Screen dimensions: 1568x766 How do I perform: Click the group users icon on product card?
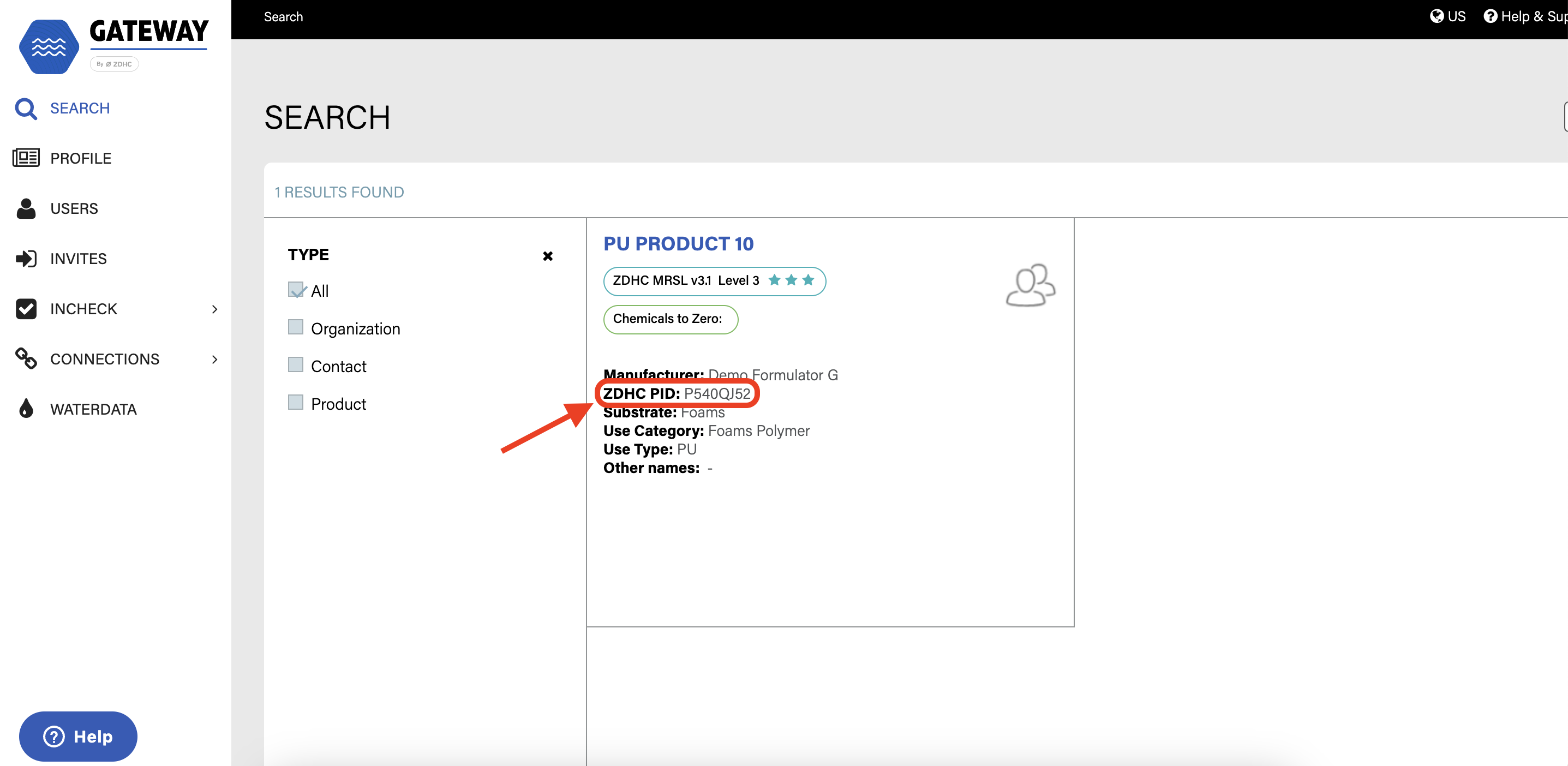tap(1030, 285)
